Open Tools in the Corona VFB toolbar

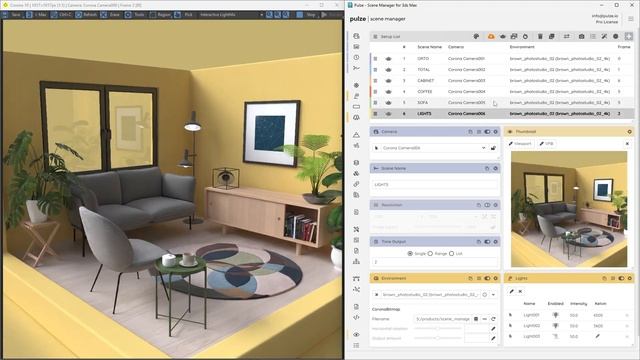135,15
